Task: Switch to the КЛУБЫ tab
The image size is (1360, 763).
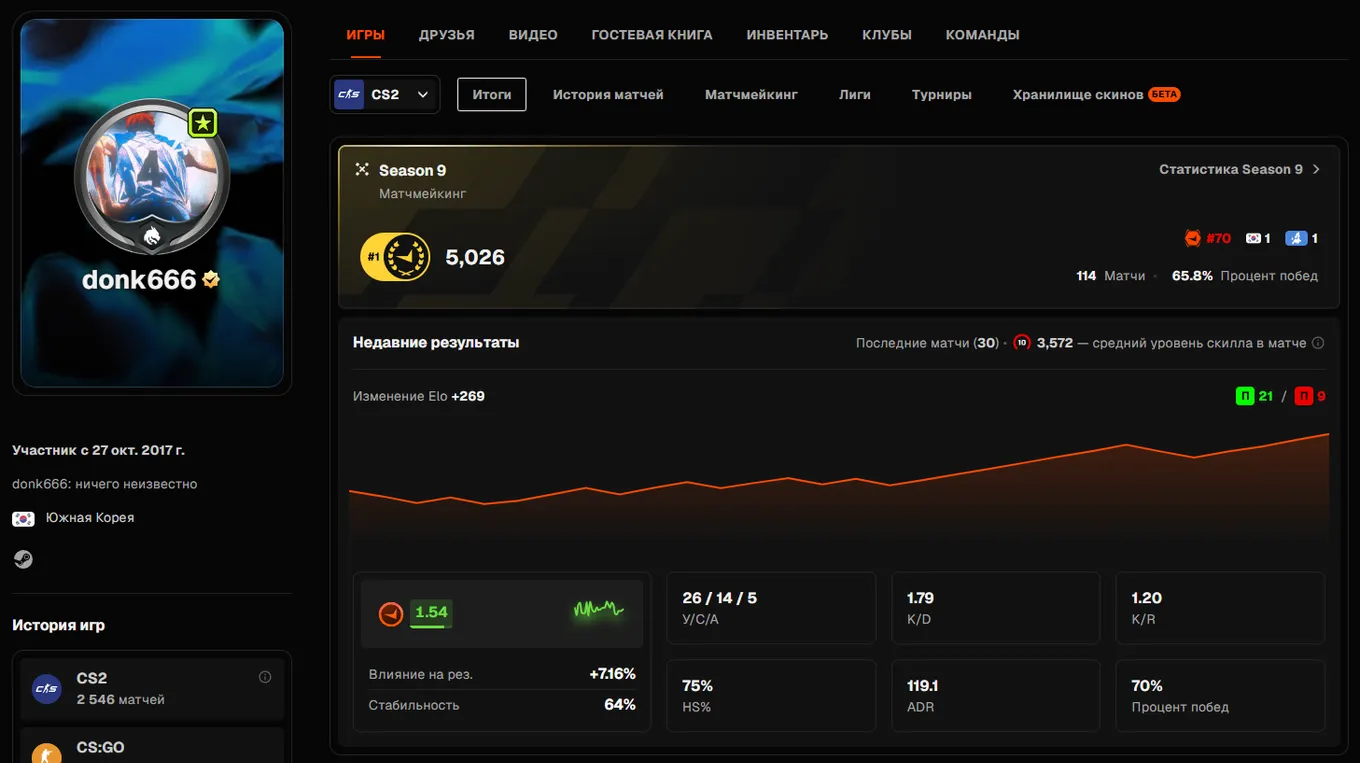Action: click(887, 35)
